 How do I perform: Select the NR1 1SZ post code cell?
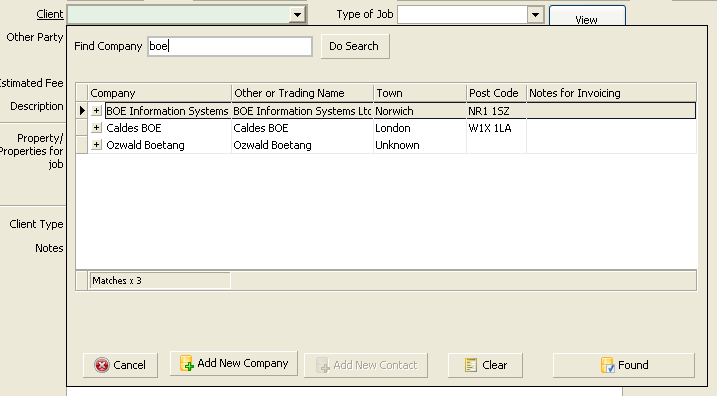(x=496, y=111)
